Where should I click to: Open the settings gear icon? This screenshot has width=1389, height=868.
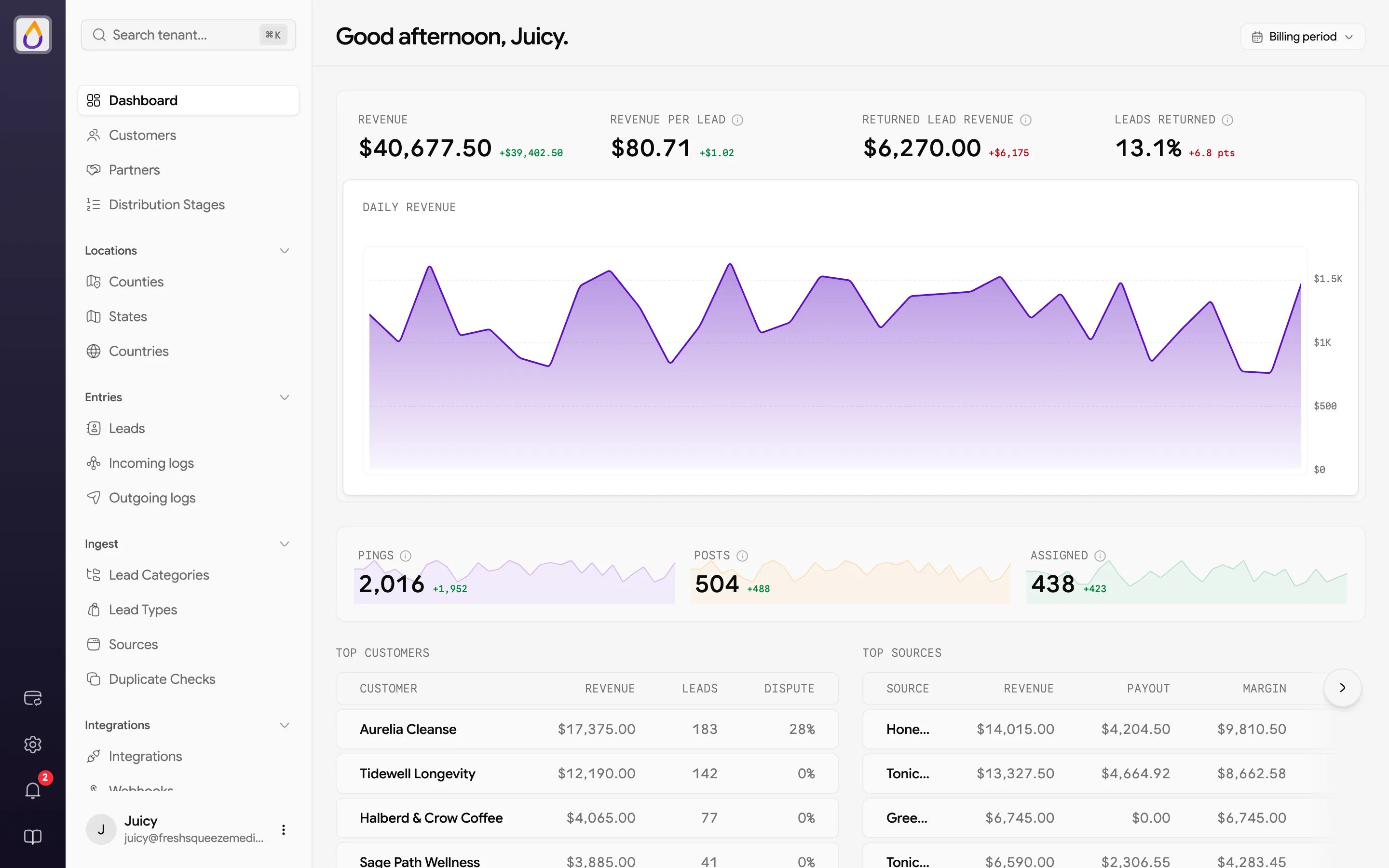coord(33,745)
